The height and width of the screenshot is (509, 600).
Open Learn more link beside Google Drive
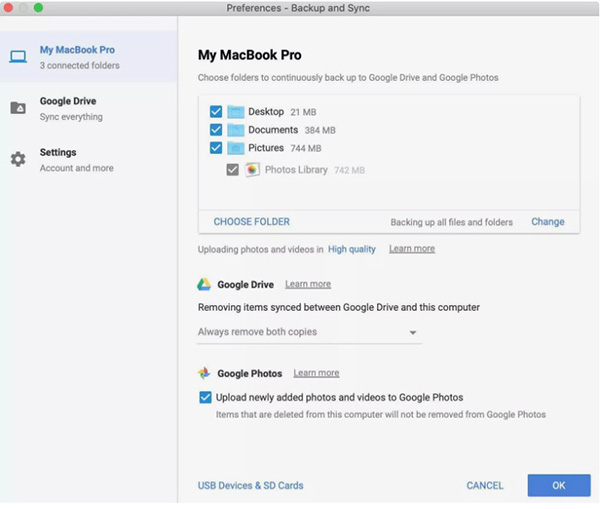pyautogui.click(x=308, y=284)
